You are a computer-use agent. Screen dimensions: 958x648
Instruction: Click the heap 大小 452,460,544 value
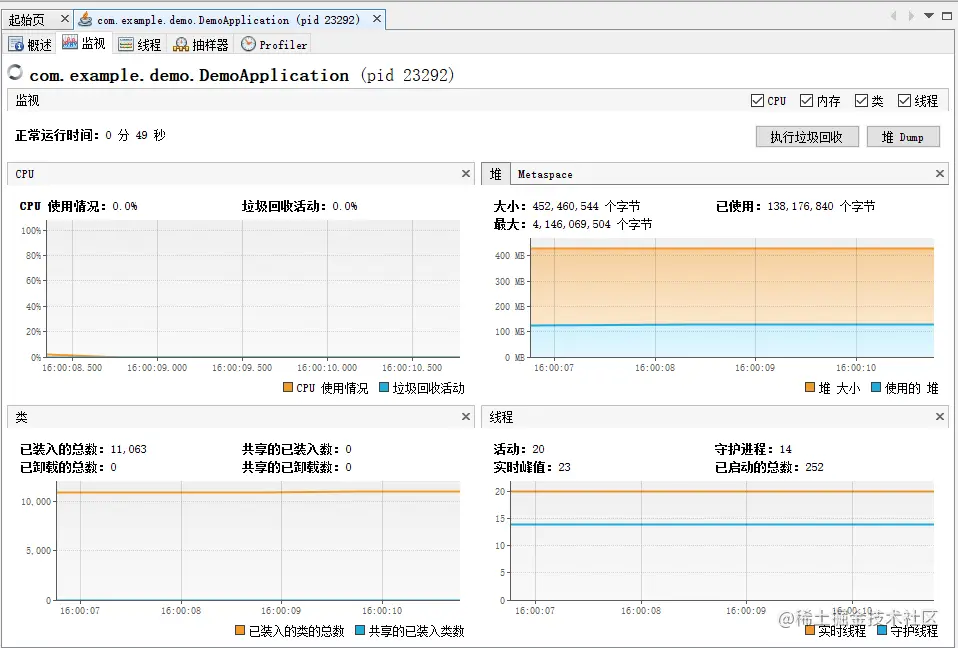pyautogui.click(x=565, y=206)
